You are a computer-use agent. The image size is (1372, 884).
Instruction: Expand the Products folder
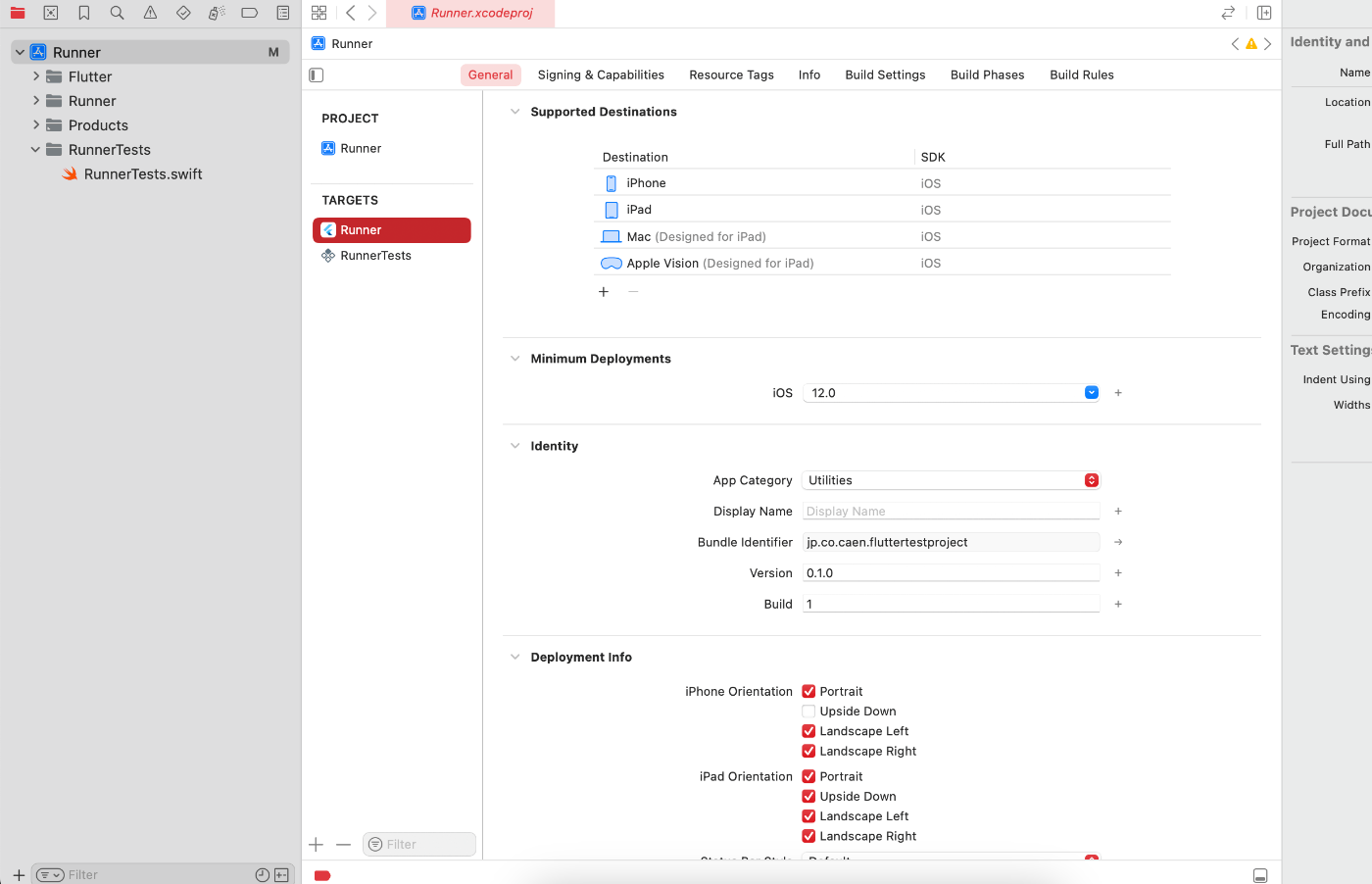tap(36, 125)
